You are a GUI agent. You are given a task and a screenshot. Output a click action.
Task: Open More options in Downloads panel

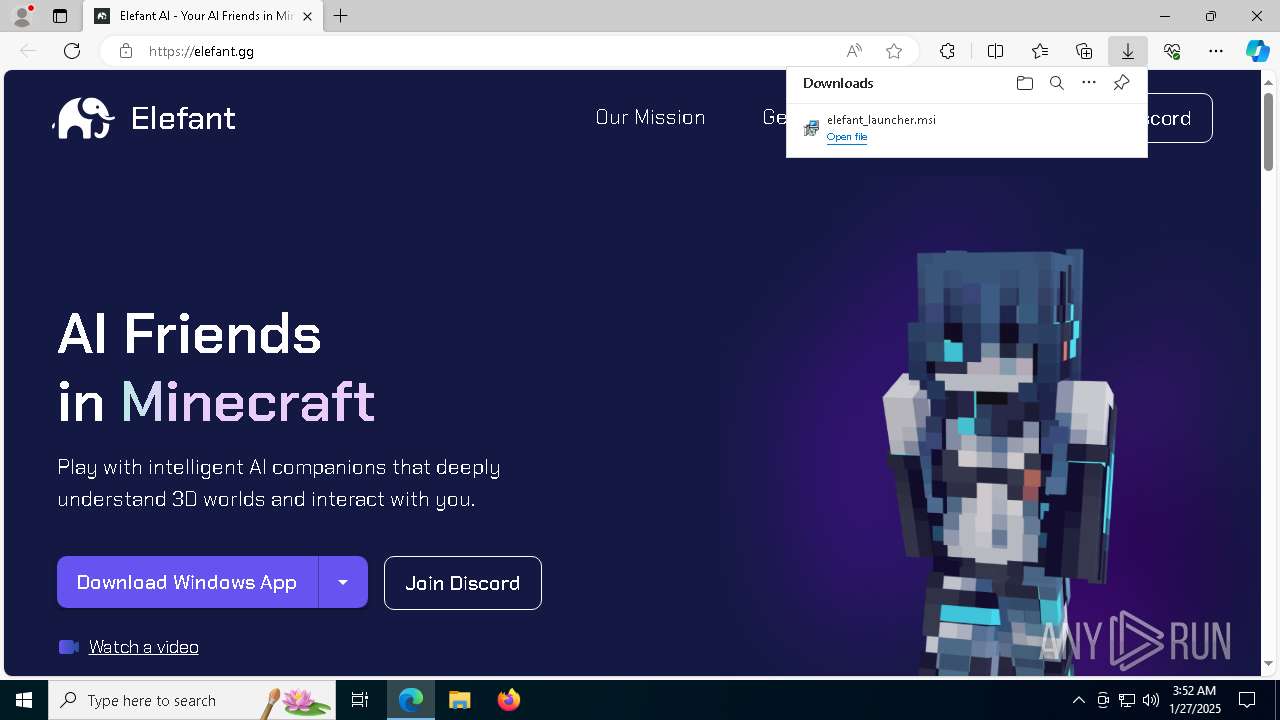pyautogui.click(x=1089, y=83)
